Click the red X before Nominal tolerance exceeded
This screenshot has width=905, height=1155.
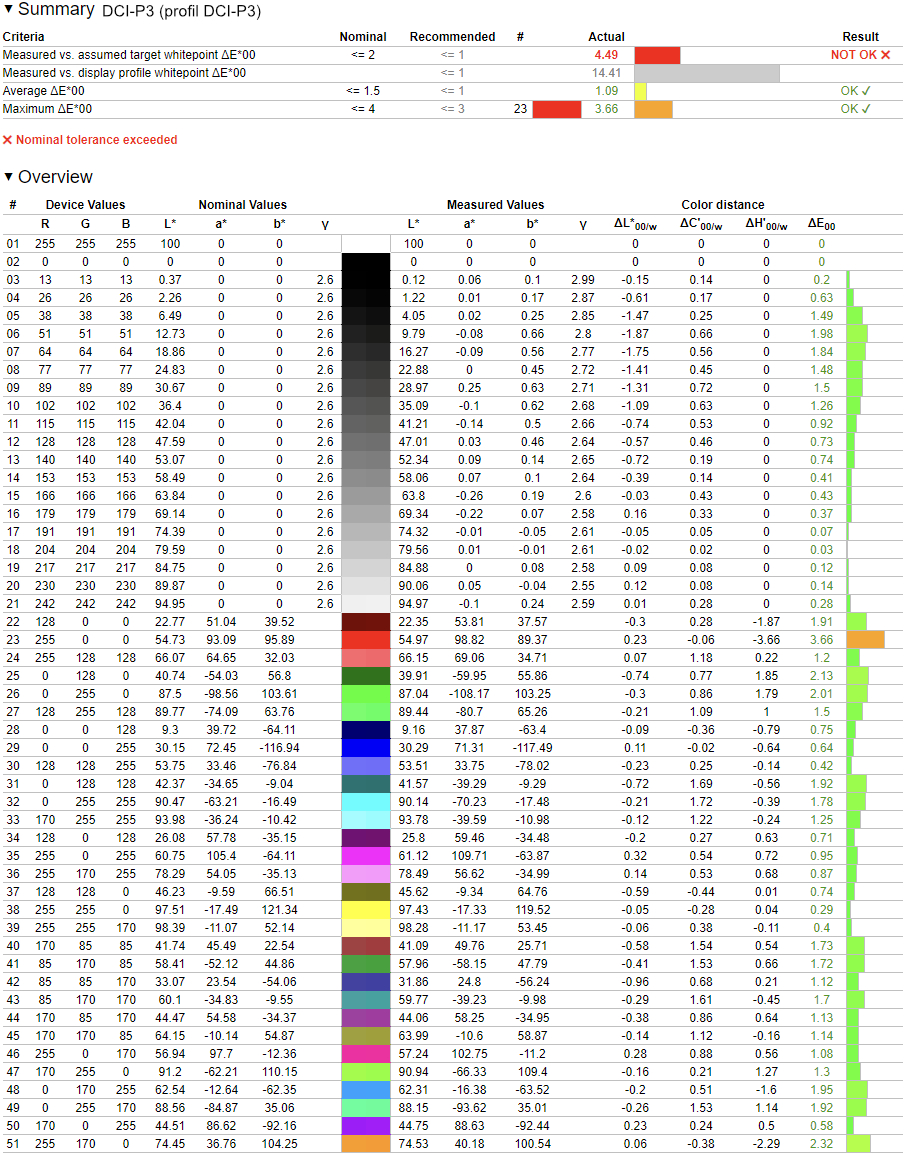[7, 140]
